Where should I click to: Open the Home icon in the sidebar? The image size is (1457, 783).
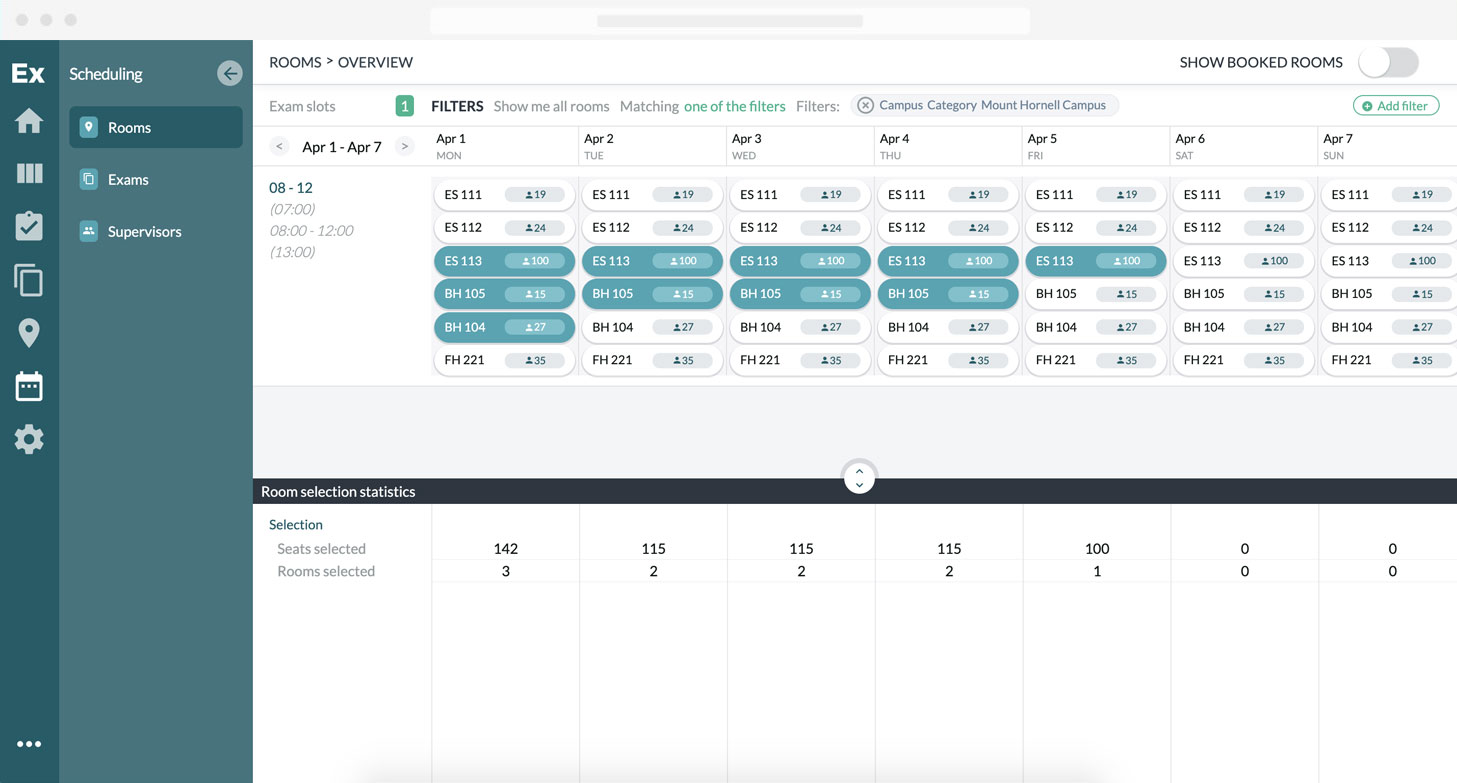(29, 121)
